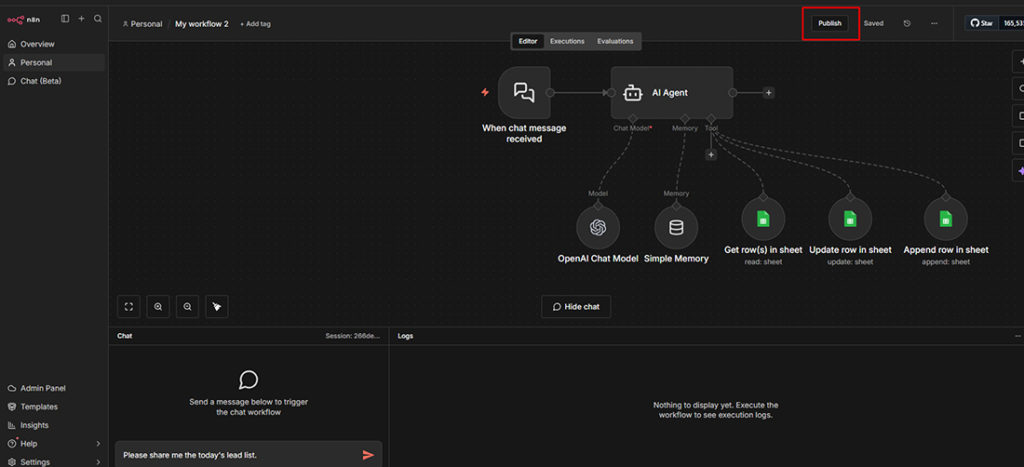The image size is (1024, 467).
Task: Click the tidy up pointer icon
Action: 217,306
